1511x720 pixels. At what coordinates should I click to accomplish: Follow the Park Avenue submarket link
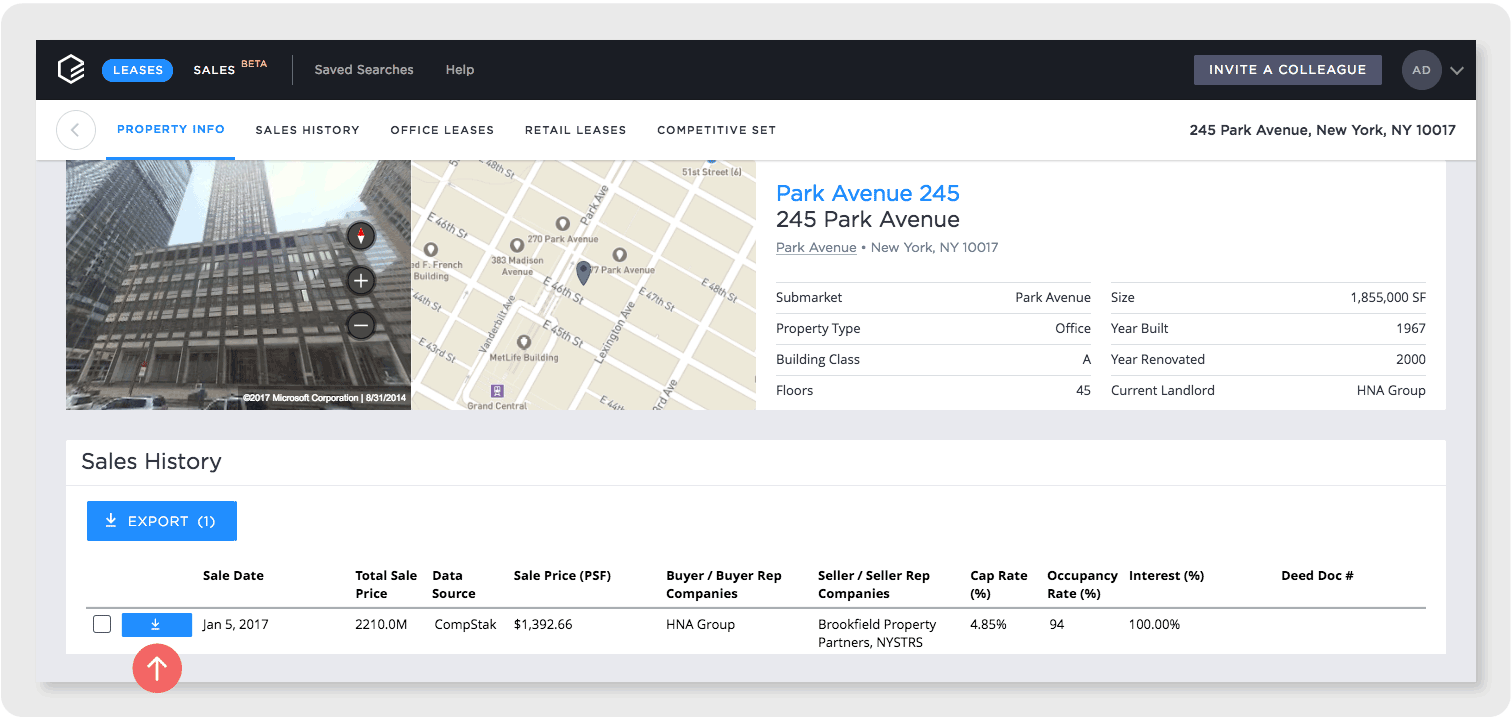[816, 247]
